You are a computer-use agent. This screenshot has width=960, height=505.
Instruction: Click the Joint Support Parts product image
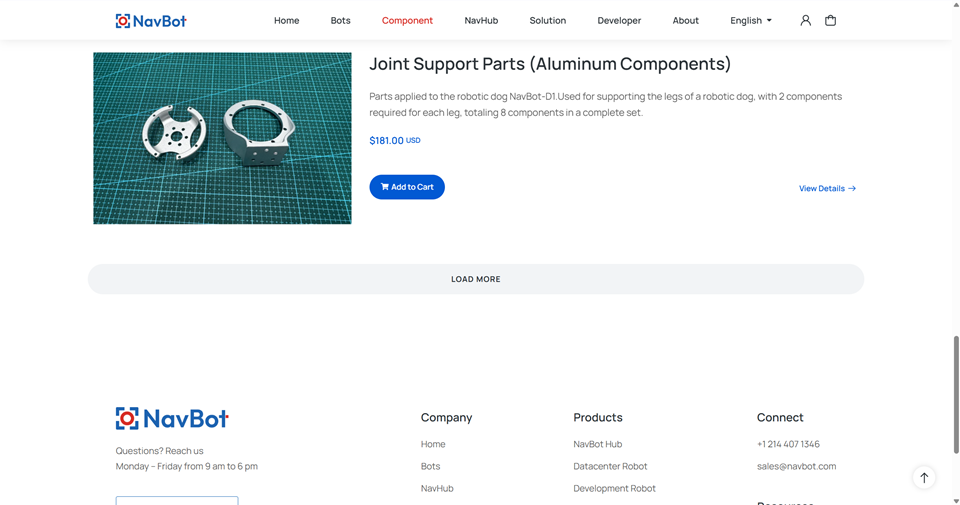[222, 138]
